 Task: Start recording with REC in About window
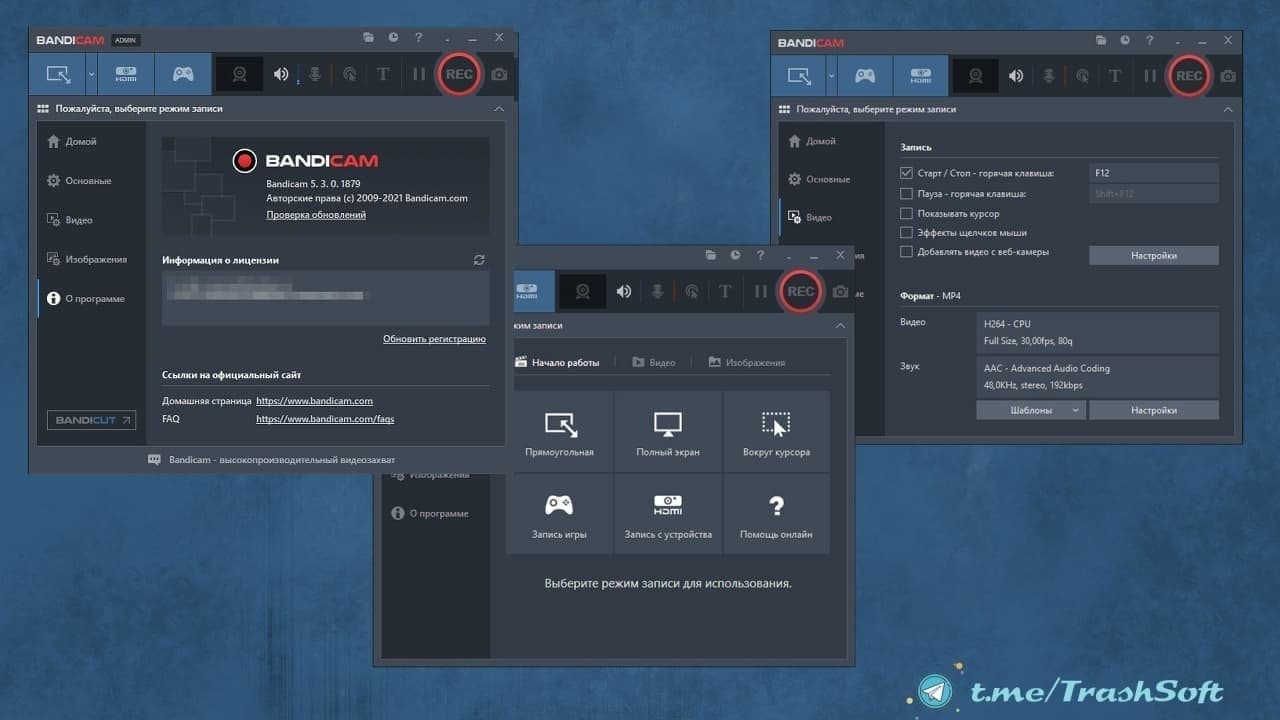click(x=459, y=74)
